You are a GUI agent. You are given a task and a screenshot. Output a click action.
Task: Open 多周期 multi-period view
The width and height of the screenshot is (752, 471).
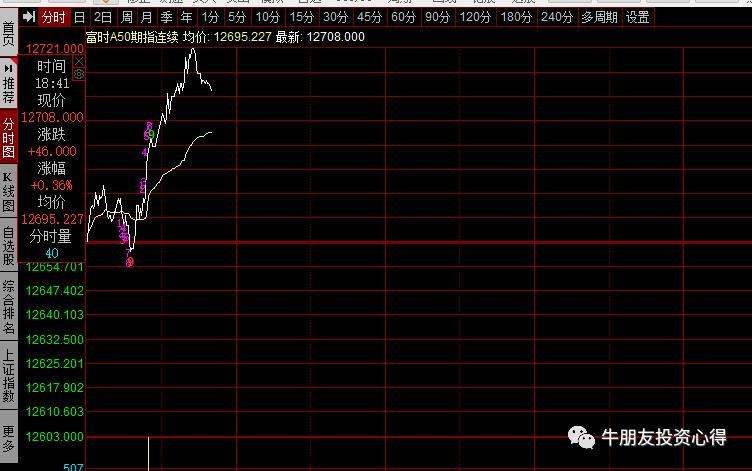(x=599, y=18)
